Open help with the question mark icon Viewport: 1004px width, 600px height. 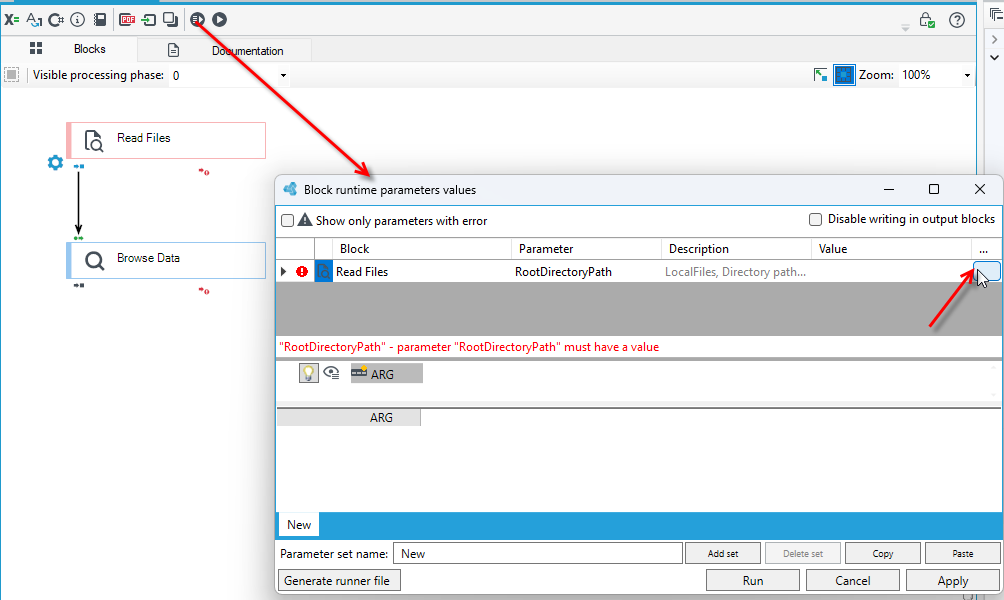point(957,20)
